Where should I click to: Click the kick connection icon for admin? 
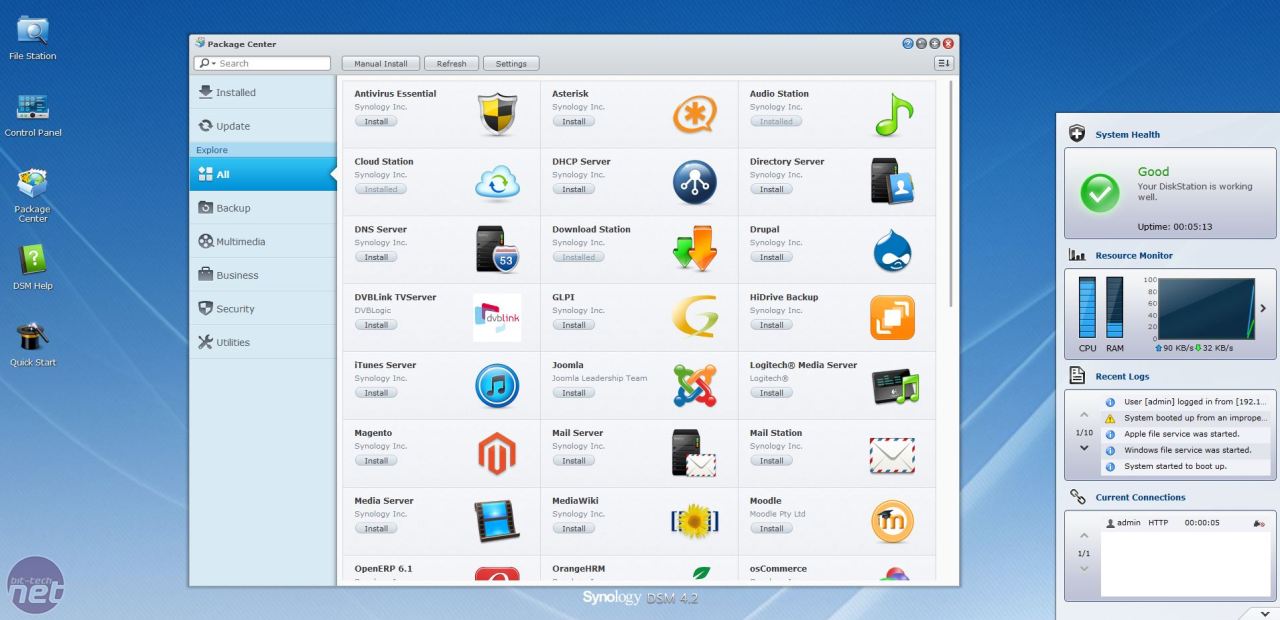coord(1258,523)
